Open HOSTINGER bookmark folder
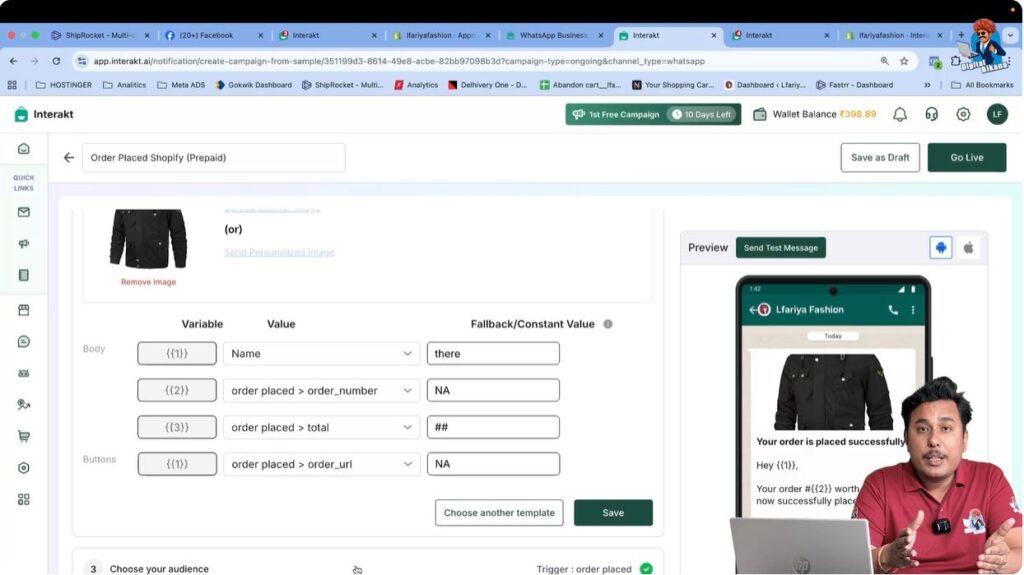The image size is (1024, 575). click(64, 85)
